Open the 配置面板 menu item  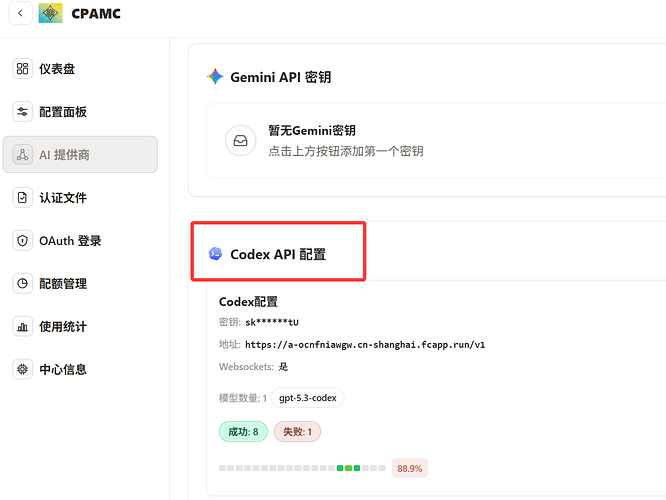[x=80, y=112]
